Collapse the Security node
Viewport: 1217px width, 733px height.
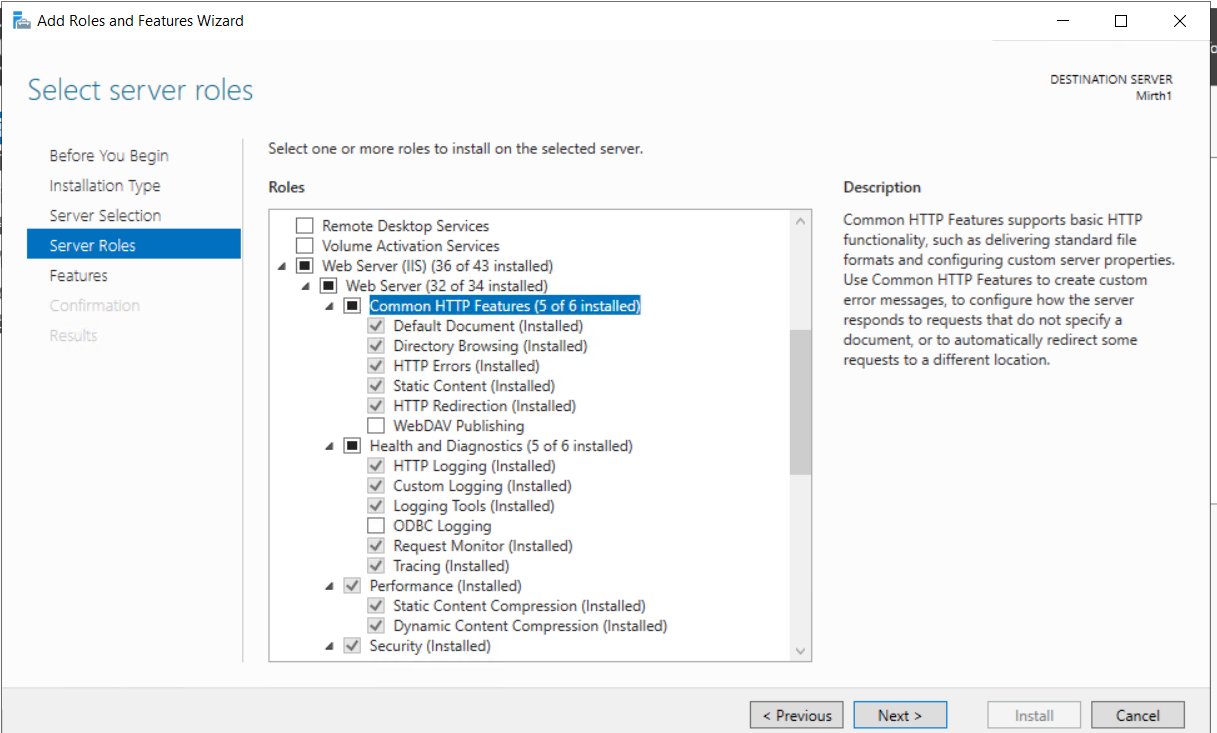330,647
